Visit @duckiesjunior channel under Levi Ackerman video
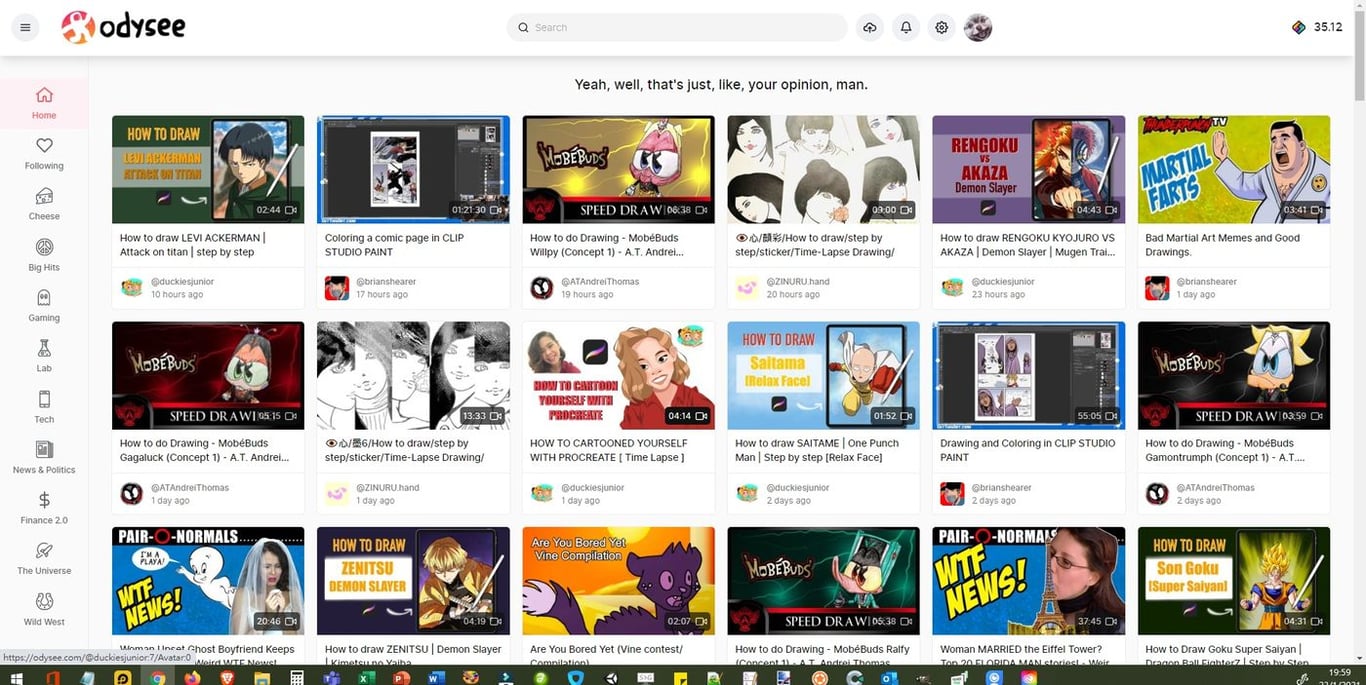Viewport: 1366px width, 685px height. [x=183, y=282]
